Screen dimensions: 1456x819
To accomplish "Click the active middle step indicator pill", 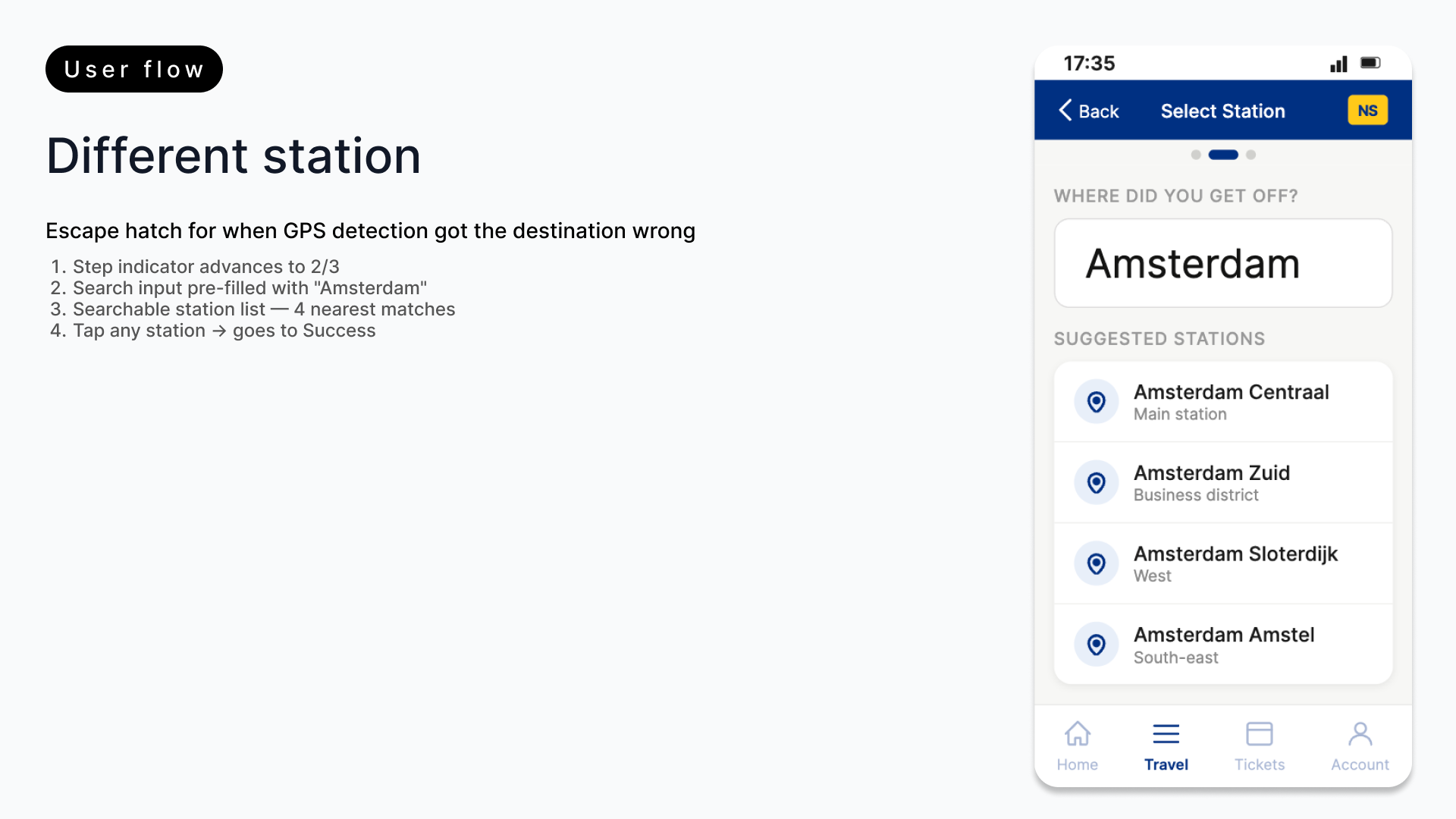I will click(1223, 155).
